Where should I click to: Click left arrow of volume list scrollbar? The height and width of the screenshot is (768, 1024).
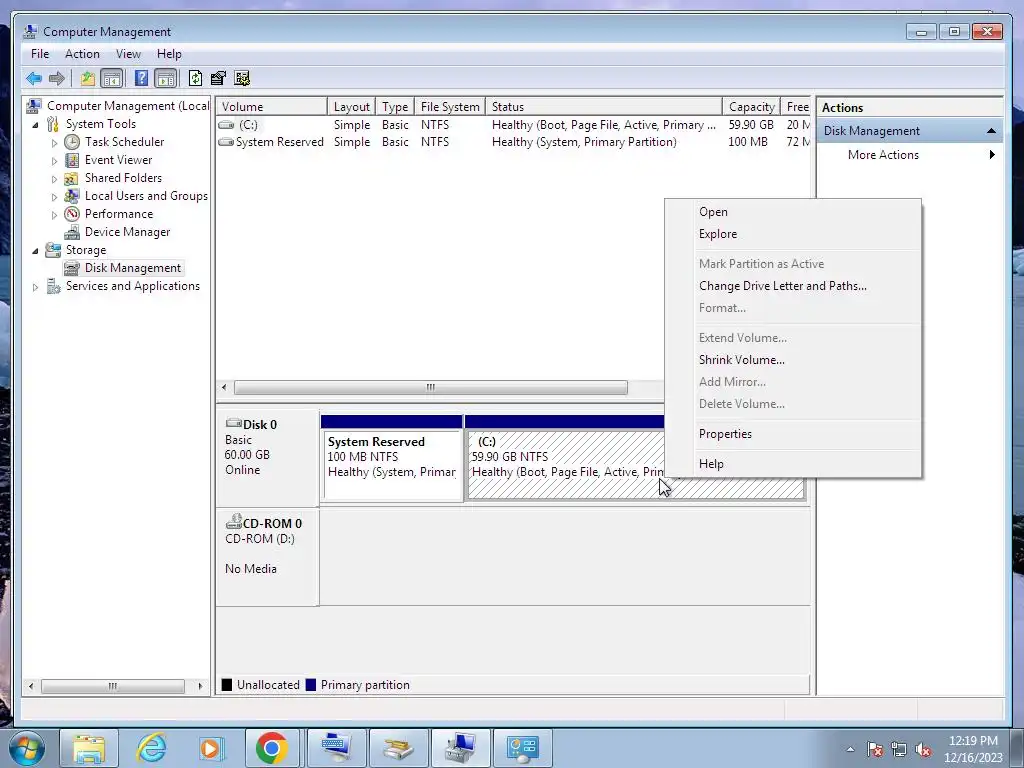[224, 387]
